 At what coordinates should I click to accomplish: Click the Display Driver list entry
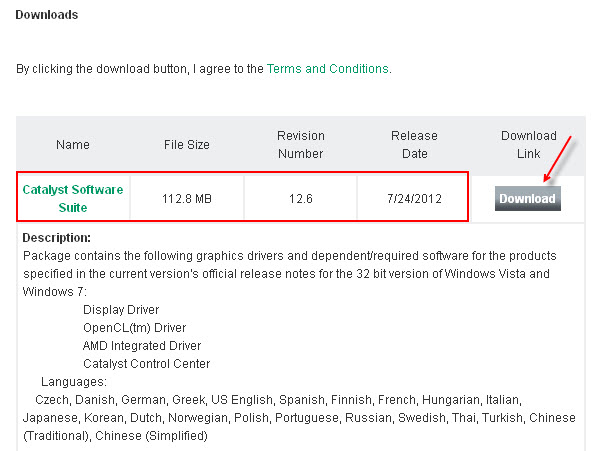(121, 310)
